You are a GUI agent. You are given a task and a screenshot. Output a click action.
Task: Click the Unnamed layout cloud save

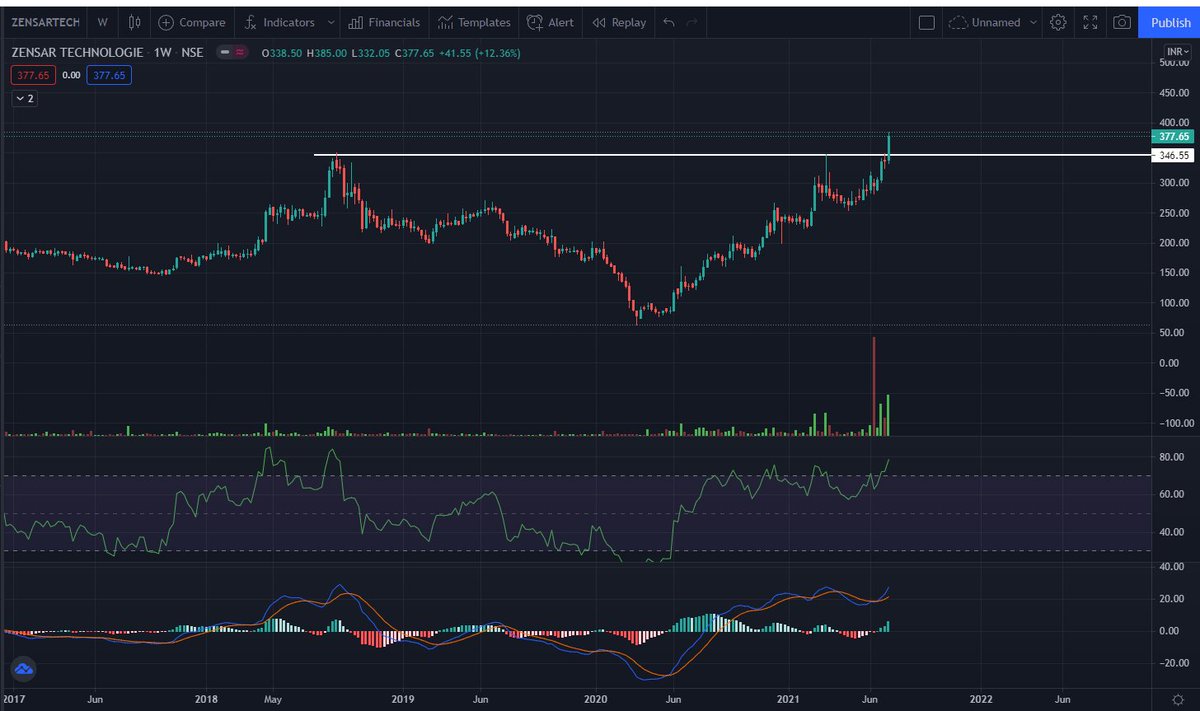986,22
